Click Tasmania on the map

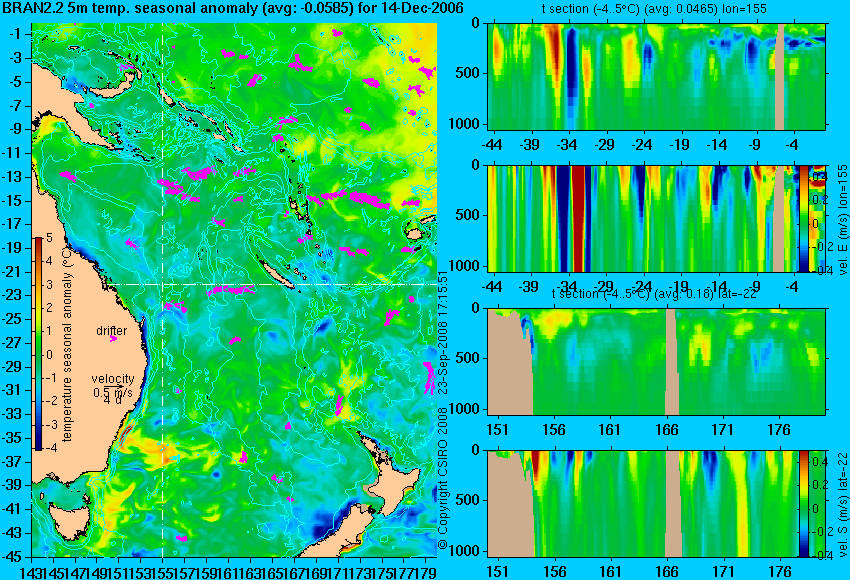click(70, 521)
